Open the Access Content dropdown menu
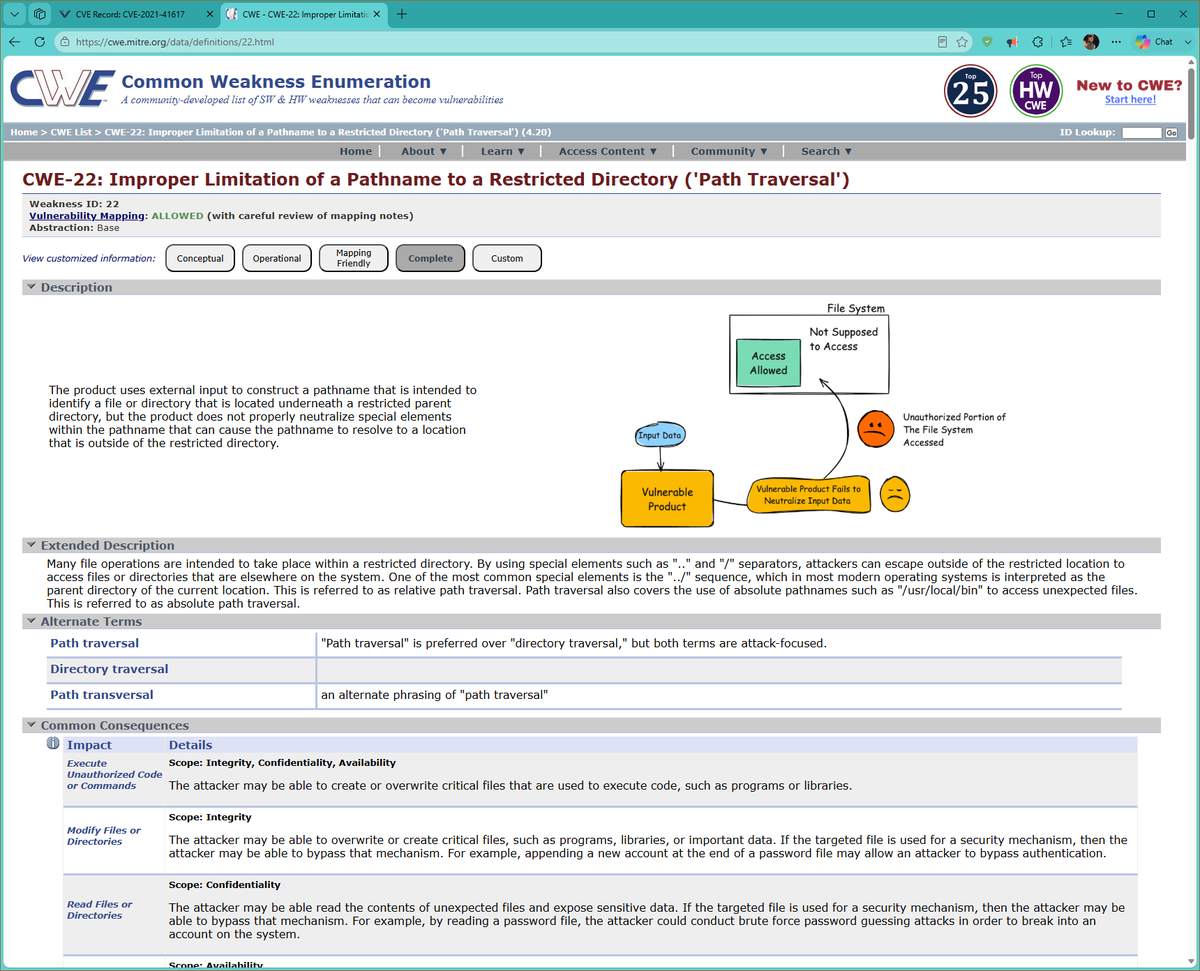The image size is (1200, 971). 607,151
